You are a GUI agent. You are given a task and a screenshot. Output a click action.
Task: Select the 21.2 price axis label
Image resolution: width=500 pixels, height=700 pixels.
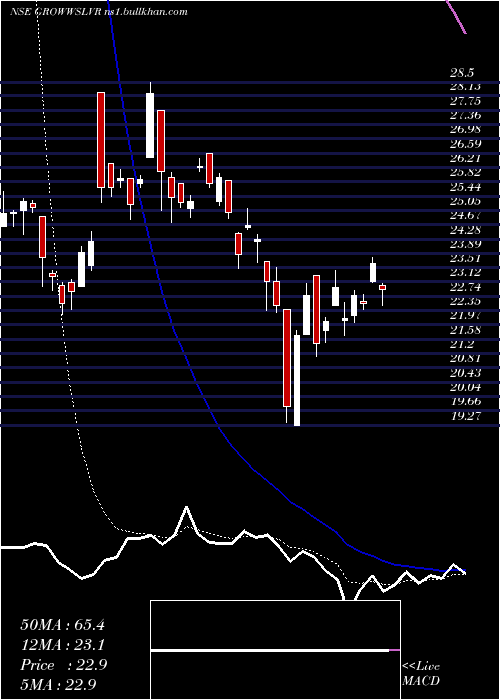click(462, 344)
